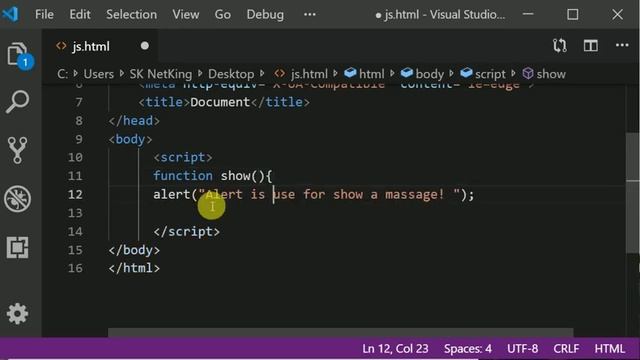The width and height of the screenshot is (640, 360).
Task: Click the opening script tag on line 10
Action: pos(183,157)
